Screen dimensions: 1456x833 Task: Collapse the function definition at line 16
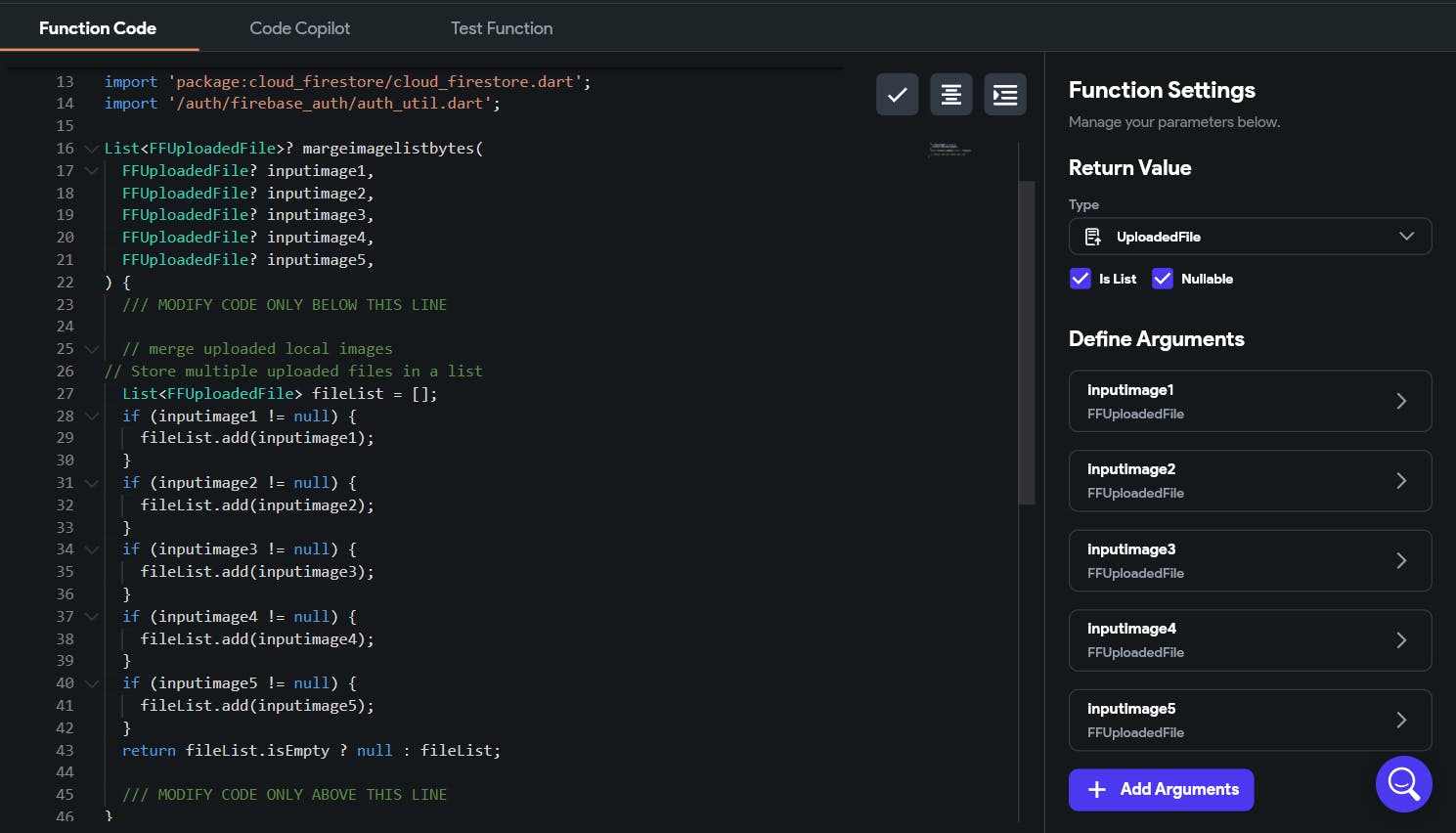(91, 149)
